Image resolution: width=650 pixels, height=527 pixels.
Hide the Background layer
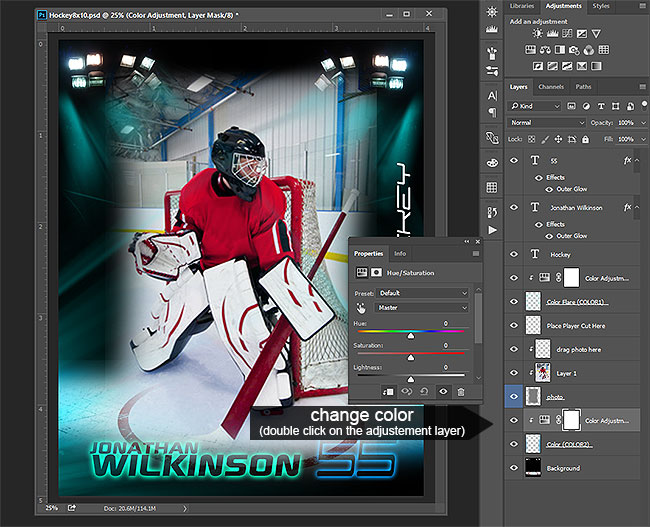pyautogui.click(x=514, y=467)
